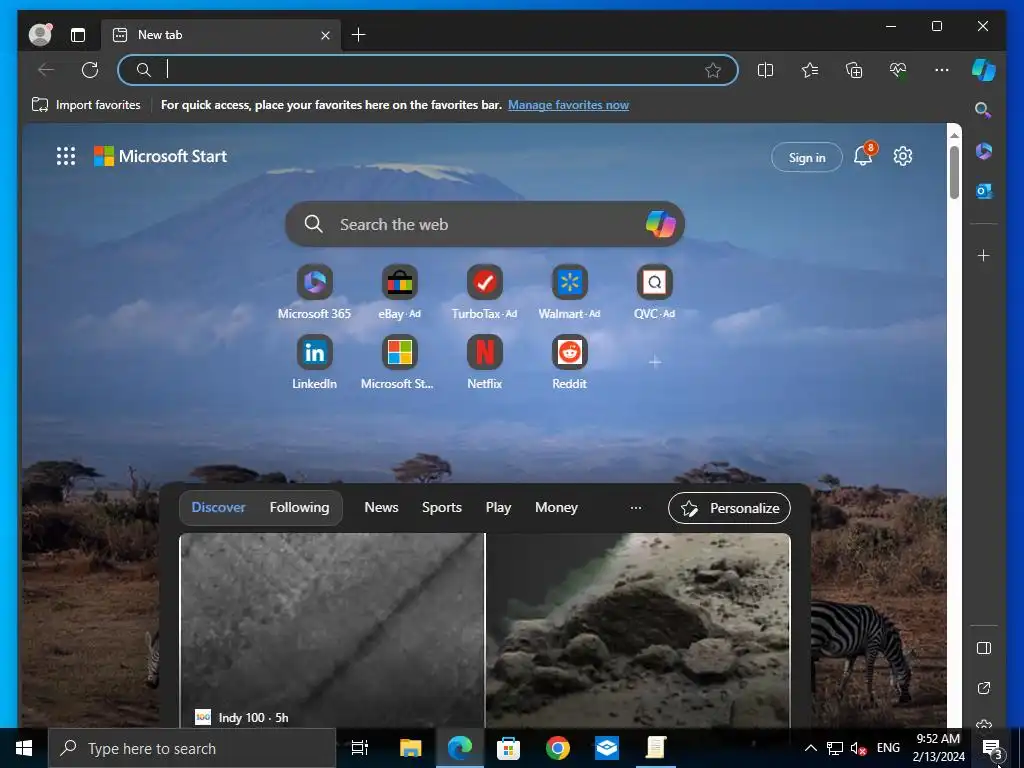Screen dimensions: 1024x768
Task: Add a new quick link tile
Action: pos(655,362)
